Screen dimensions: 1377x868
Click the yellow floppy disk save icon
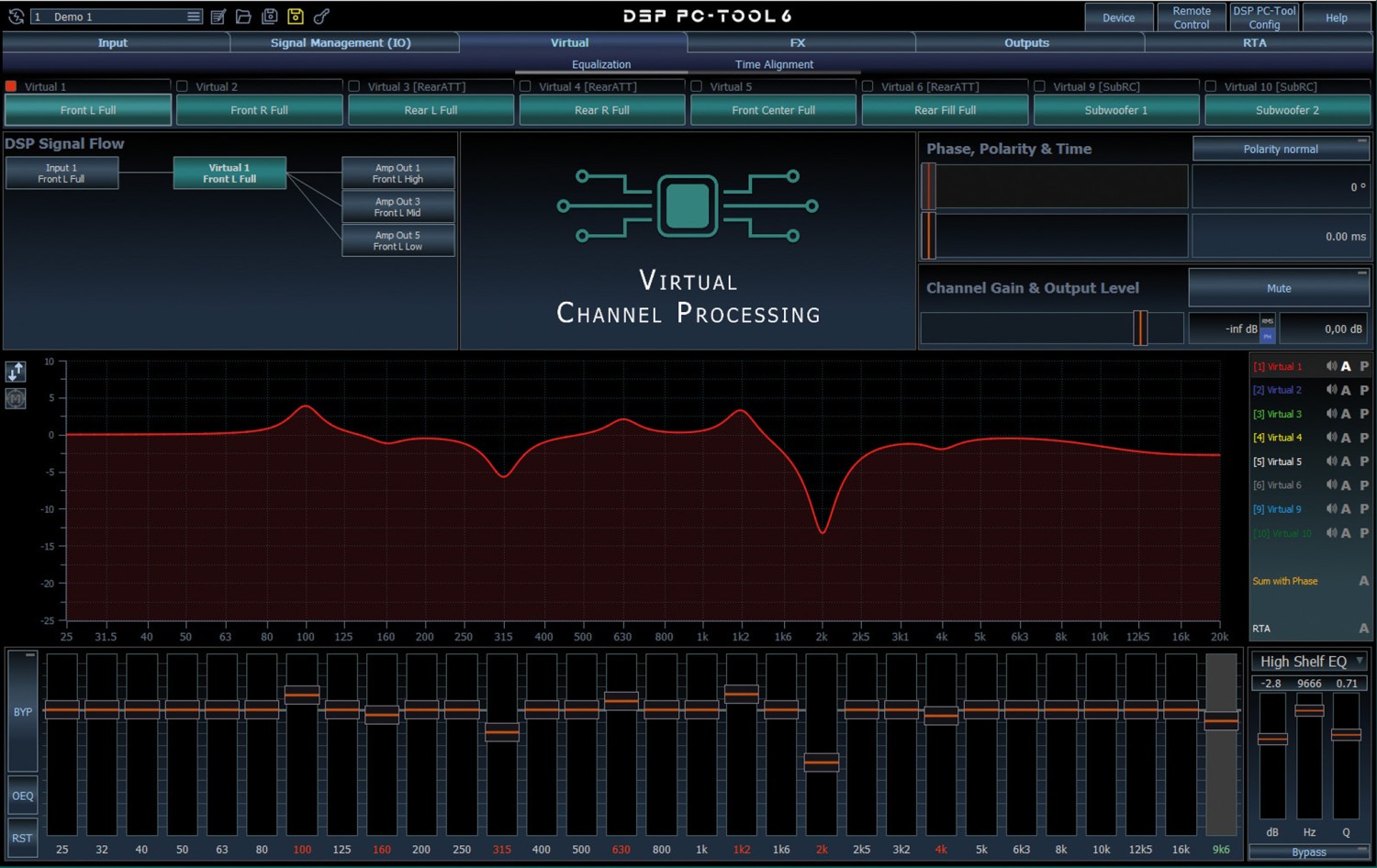pyautogui.click(x=296, y=17)
